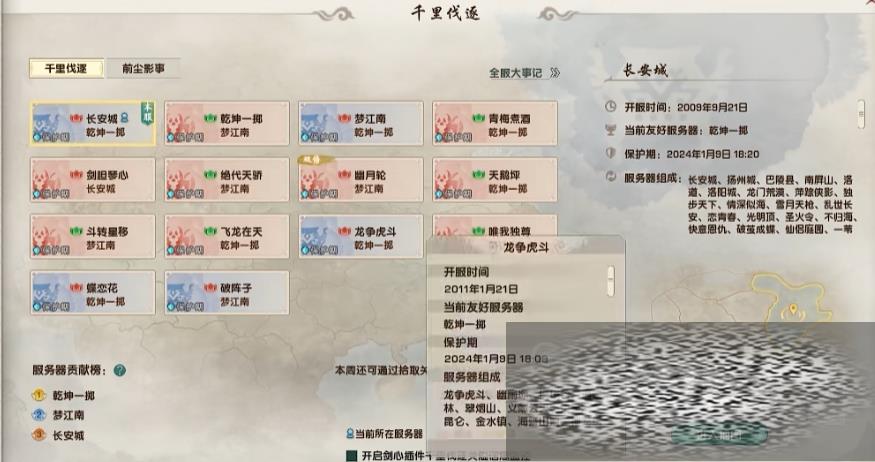
Task: Click the map location pin marker
Action: coord(793,310)
